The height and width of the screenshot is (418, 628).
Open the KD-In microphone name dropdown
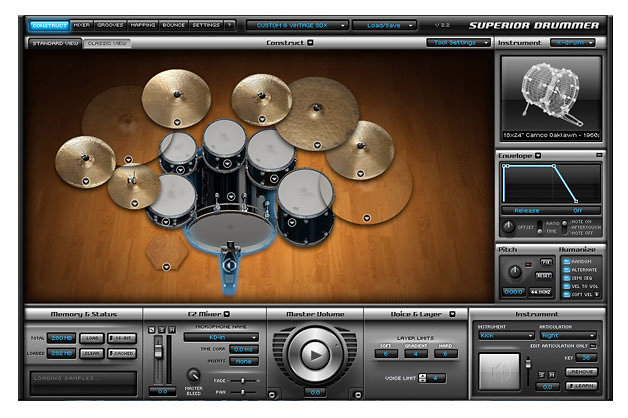click(x=221, y=338)
